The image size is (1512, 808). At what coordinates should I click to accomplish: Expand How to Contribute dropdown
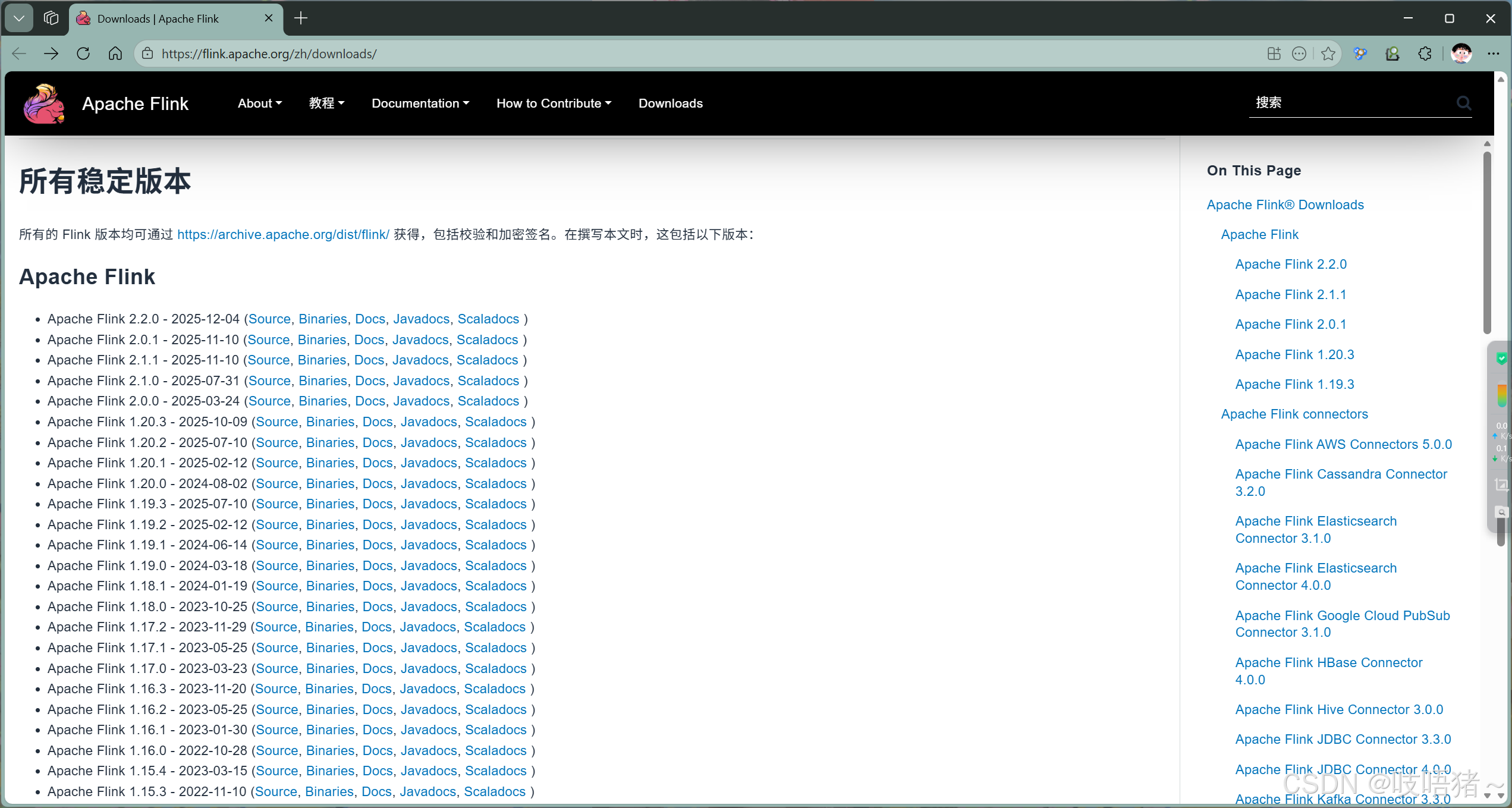point(554,103)
